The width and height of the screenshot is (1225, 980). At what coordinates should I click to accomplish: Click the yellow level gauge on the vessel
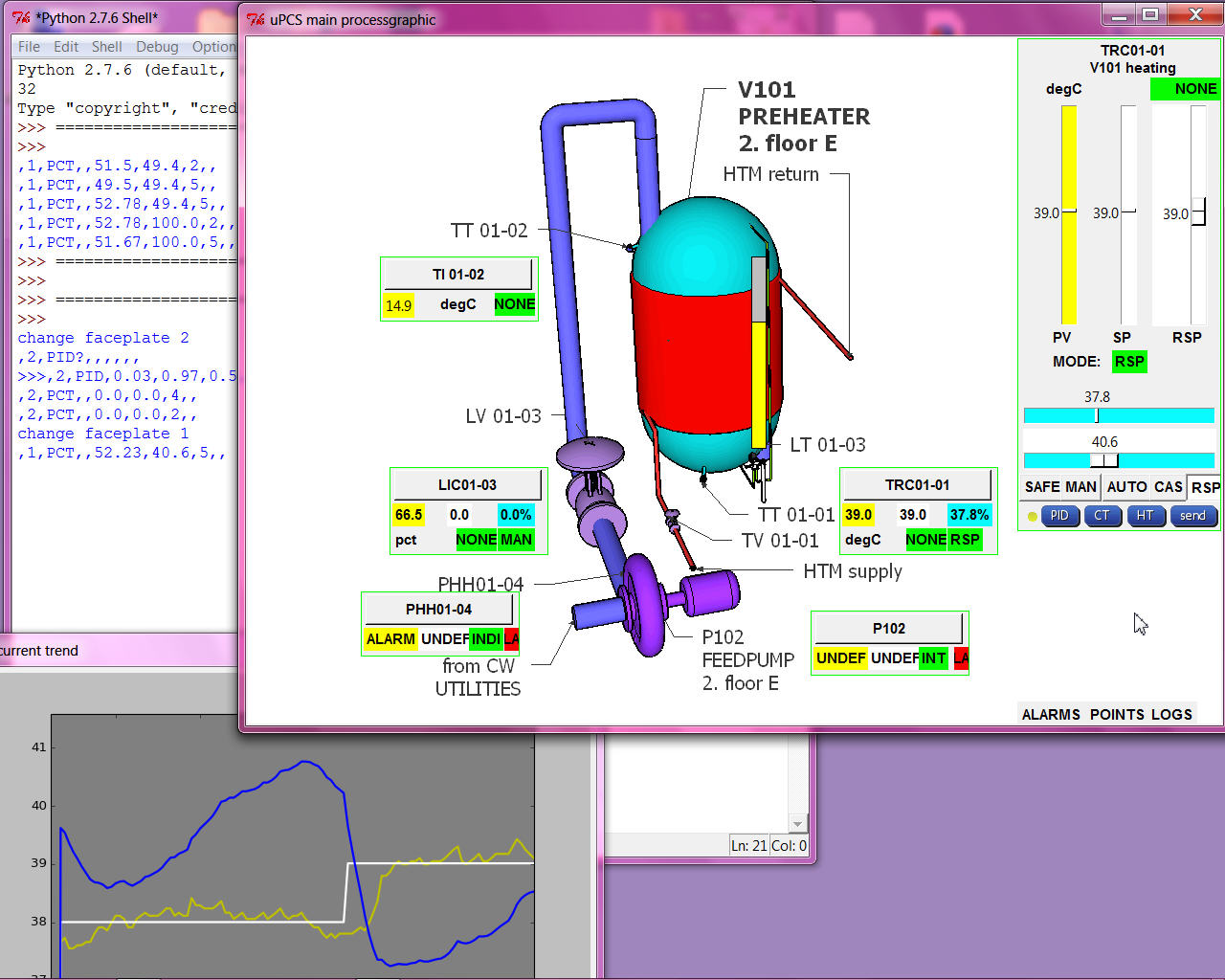[x=759, y=383]
